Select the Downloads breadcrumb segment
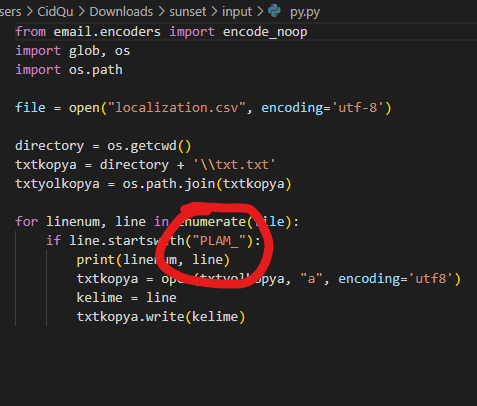The height and width of the screenshot is (406, 477). (121, 12)
